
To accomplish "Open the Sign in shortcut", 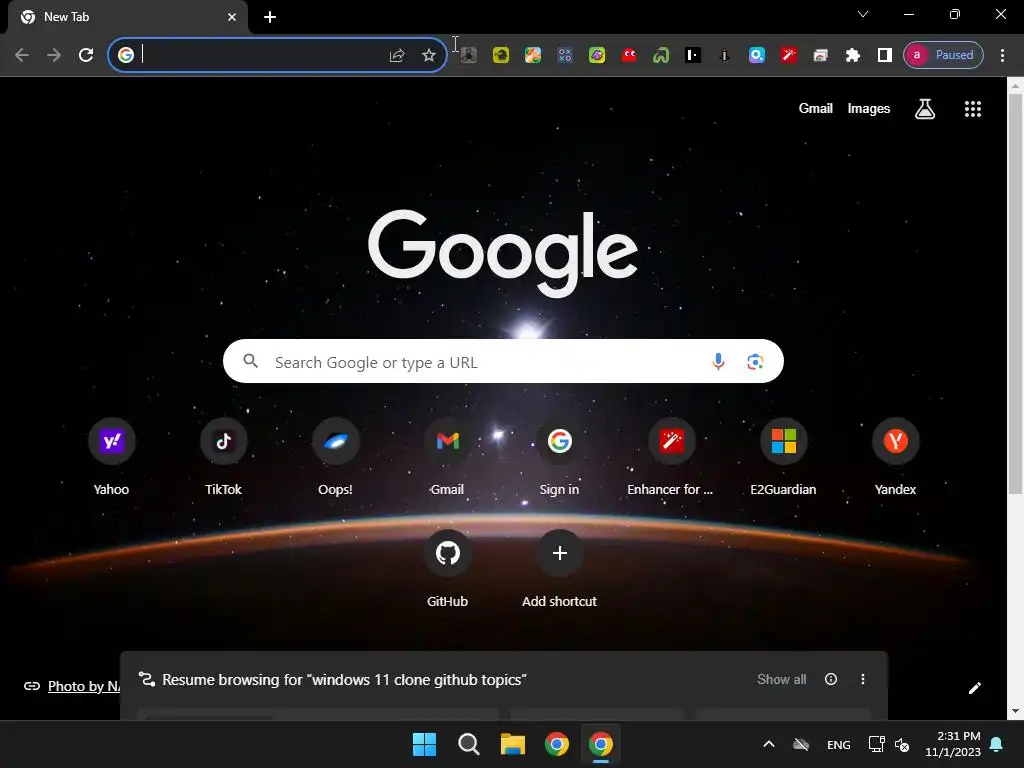I will pyautogui.click(x=560, y=457).
